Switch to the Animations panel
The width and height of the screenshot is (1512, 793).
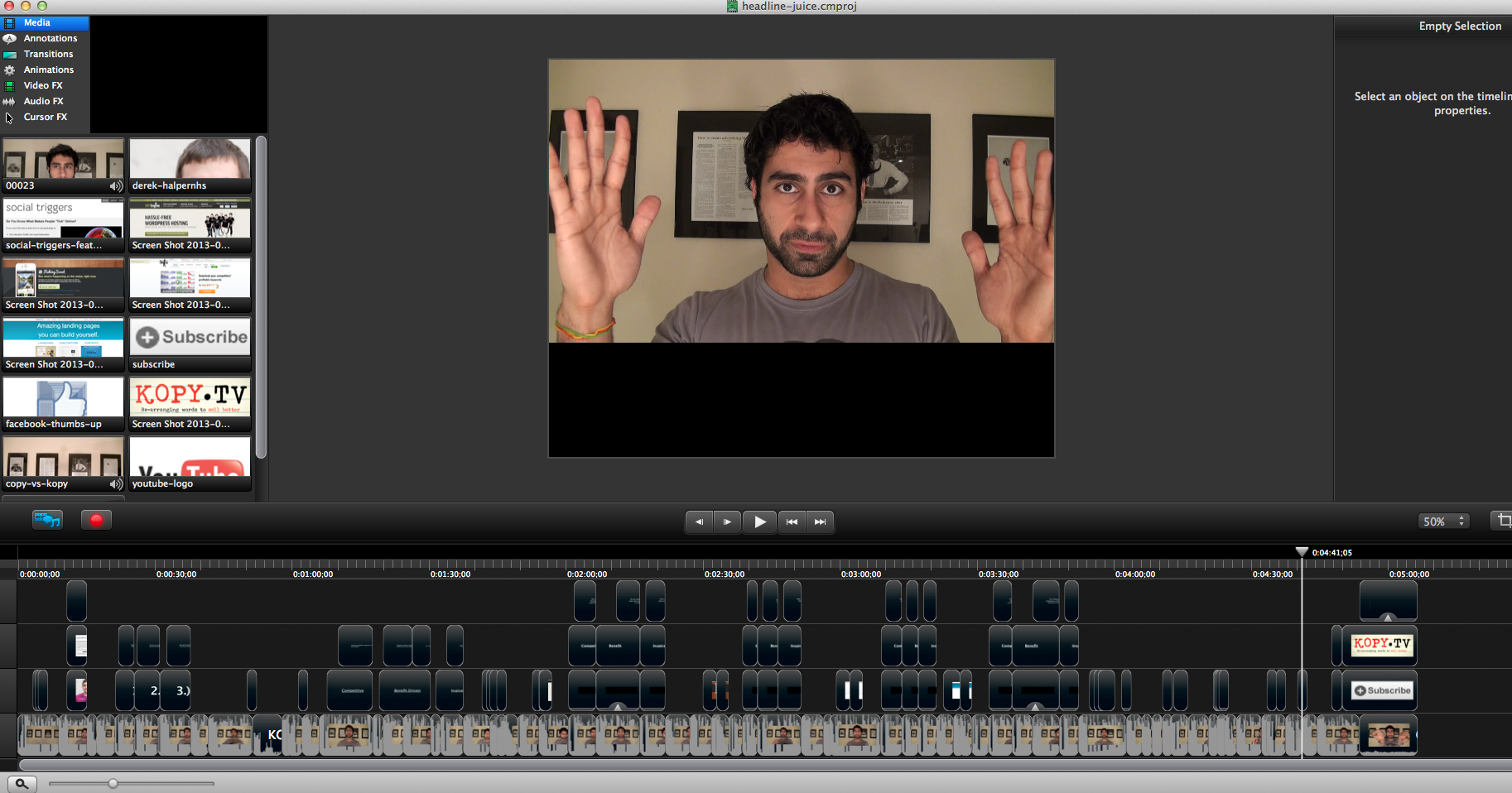pos(48,70)
